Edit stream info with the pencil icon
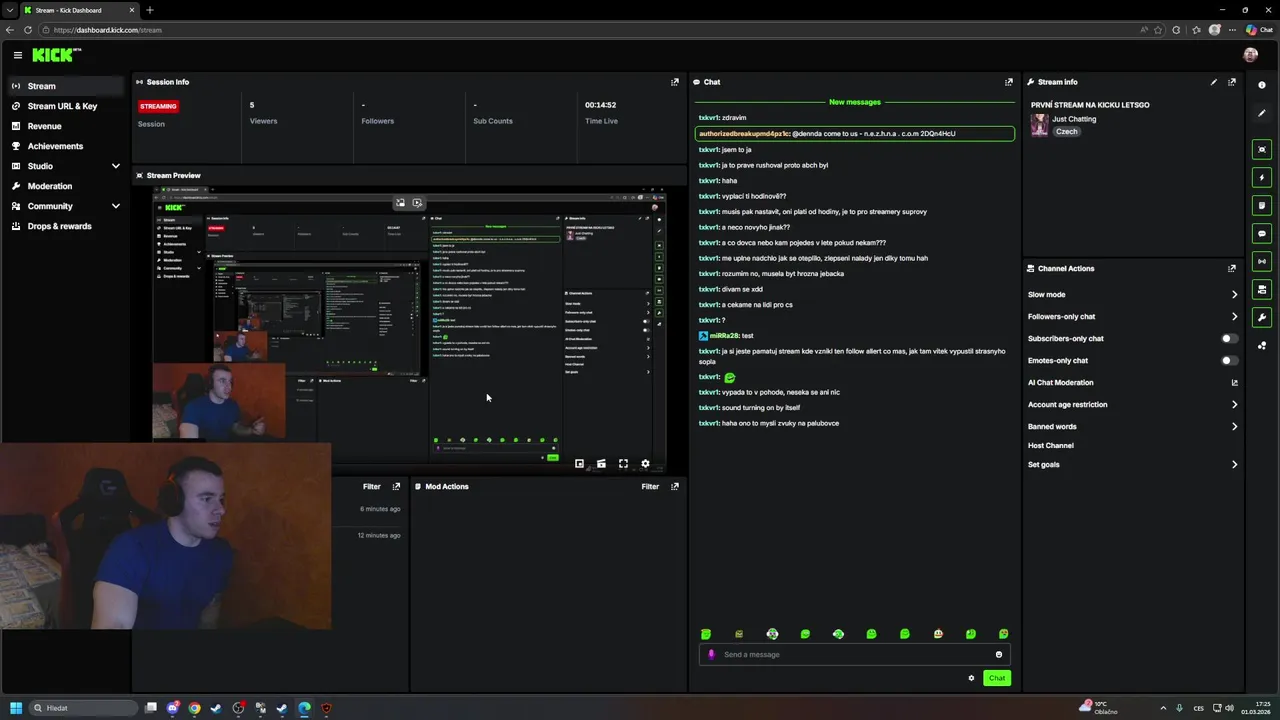 pos(1214,82)
